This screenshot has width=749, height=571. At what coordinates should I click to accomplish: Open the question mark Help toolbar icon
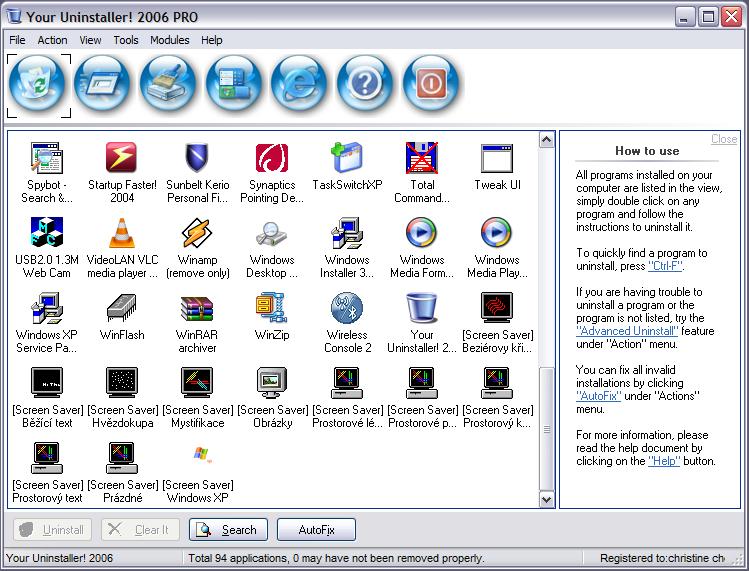[365, 85]
